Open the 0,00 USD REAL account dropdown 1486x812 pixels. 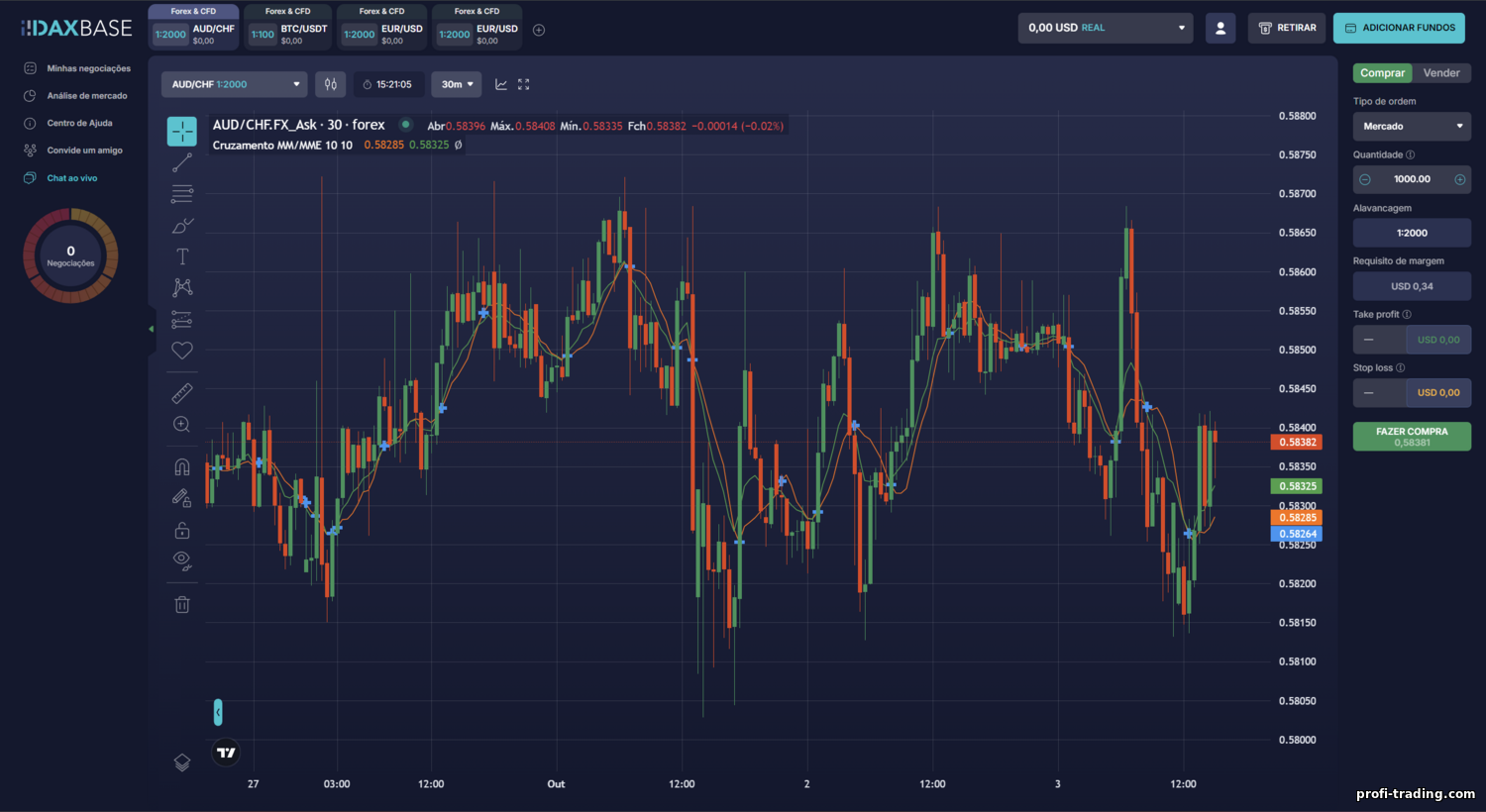coord(1106,28)
